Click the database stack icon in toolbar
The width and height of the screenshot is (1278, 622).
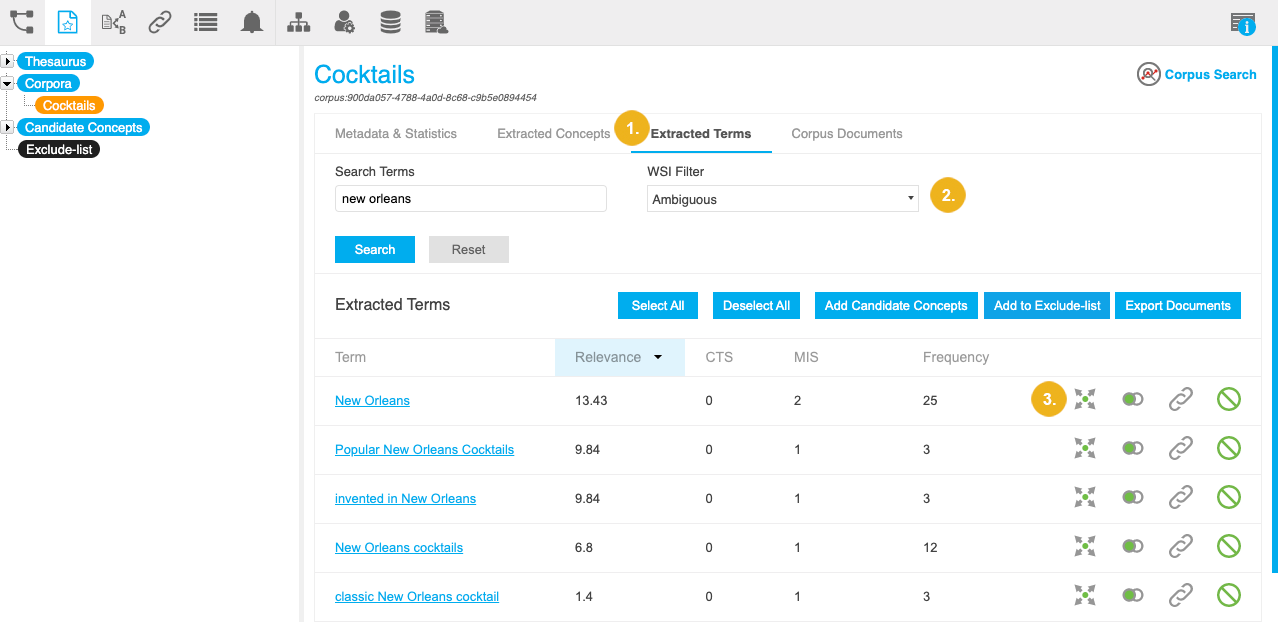click(x=391, y=22)
